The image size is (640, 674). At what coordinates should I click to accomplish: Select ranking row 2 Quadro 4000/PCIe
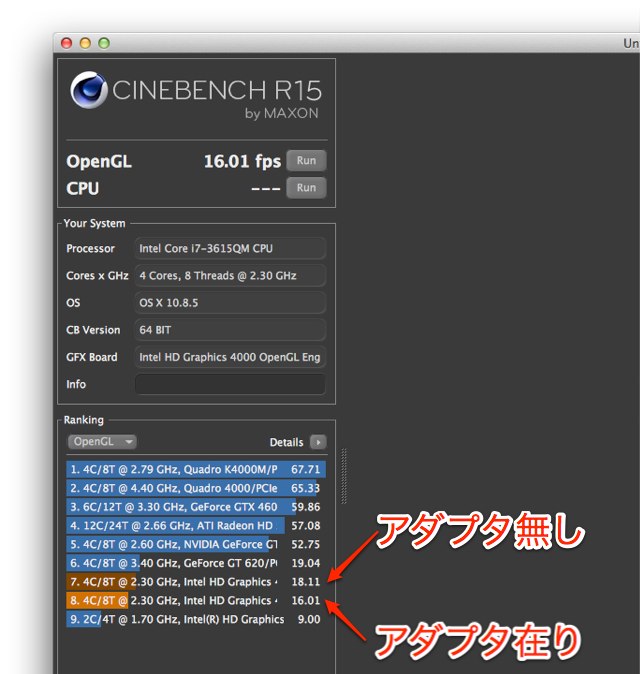[x=196, y=488]
